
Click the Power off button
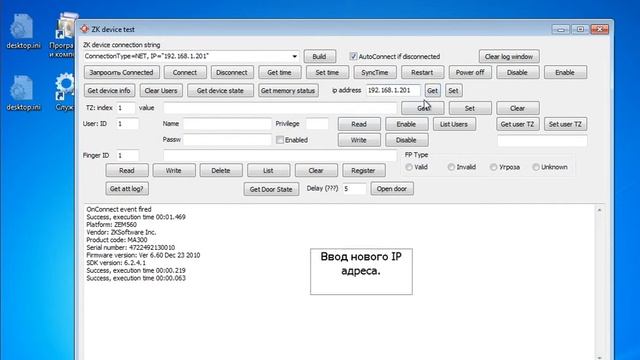point(470,72)
